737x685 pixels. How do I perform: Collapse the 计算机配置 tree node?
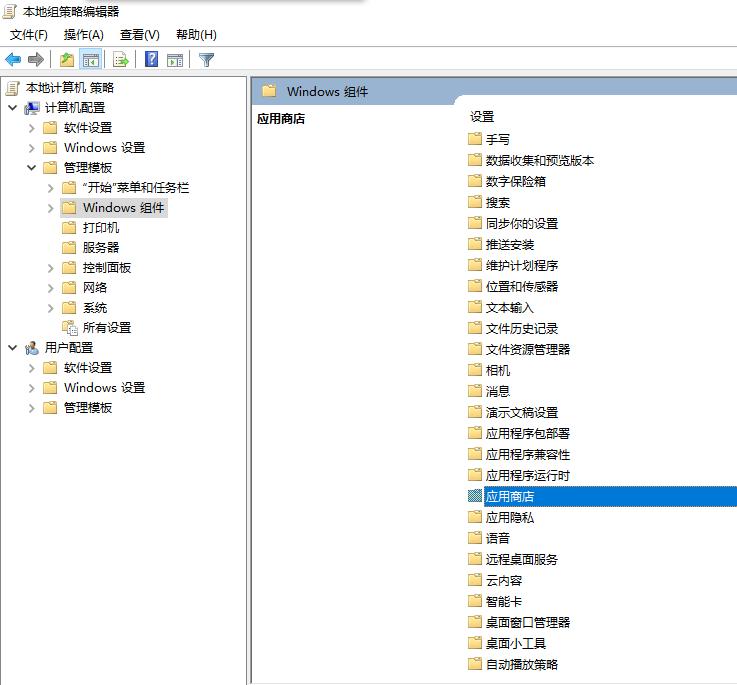tap(13, 108)
